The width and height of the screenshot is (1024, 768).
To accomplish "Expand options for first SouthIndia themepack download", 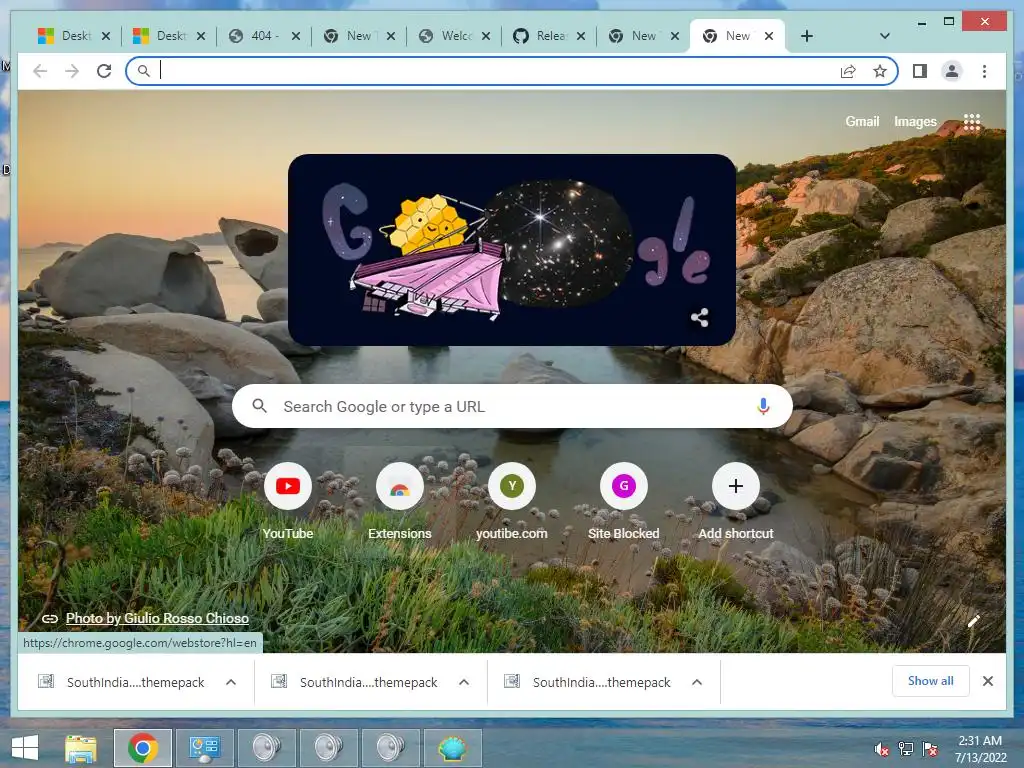I will [x=231, y=682].
